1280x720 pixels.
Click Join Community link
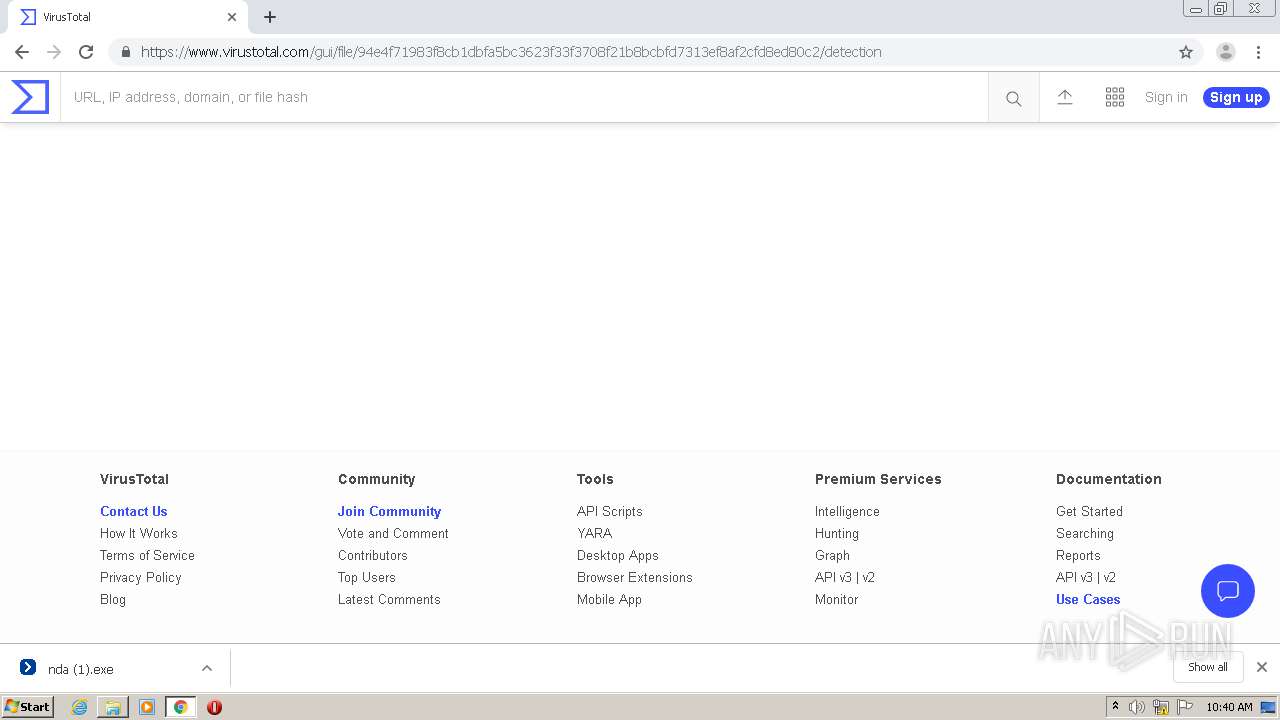(x=389, y=511)
